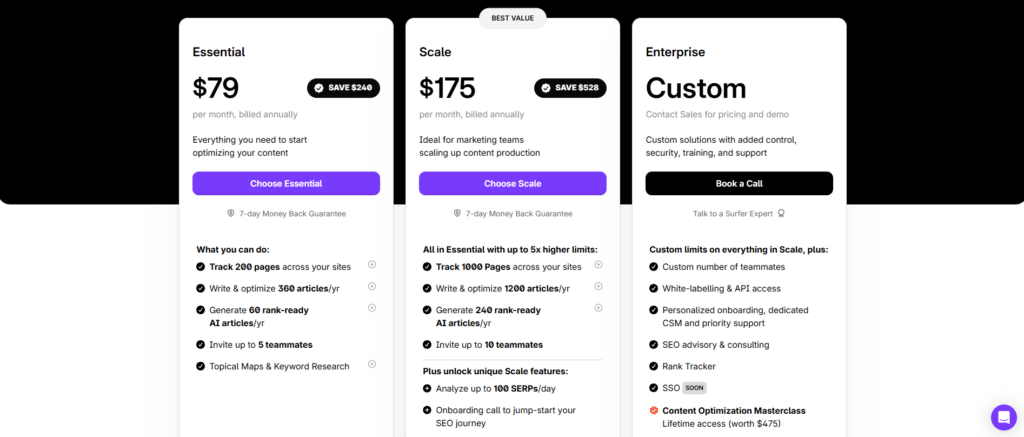Open the chat widget in the corner

tap(1003, 417)
